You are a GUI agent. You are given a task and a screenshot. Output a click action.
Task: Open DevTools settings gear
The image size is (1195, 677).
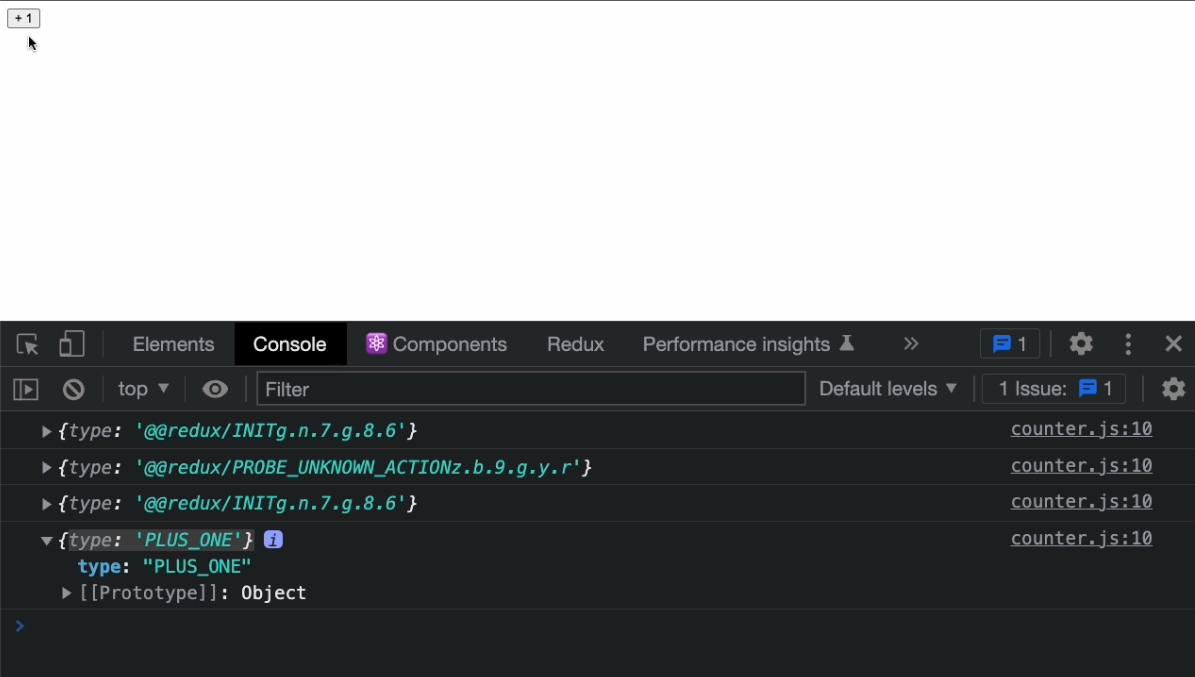coord(1081,343)
